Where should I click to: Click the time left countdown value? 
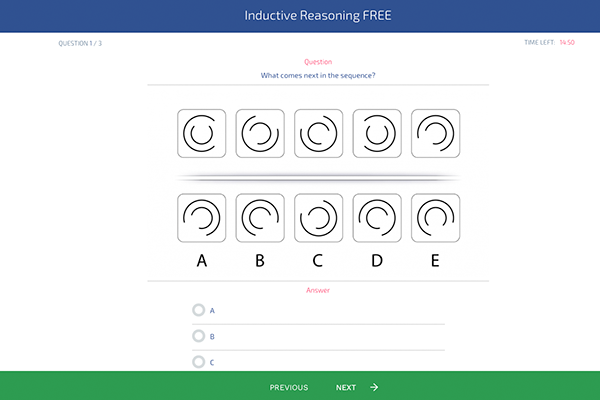(567, 42)
